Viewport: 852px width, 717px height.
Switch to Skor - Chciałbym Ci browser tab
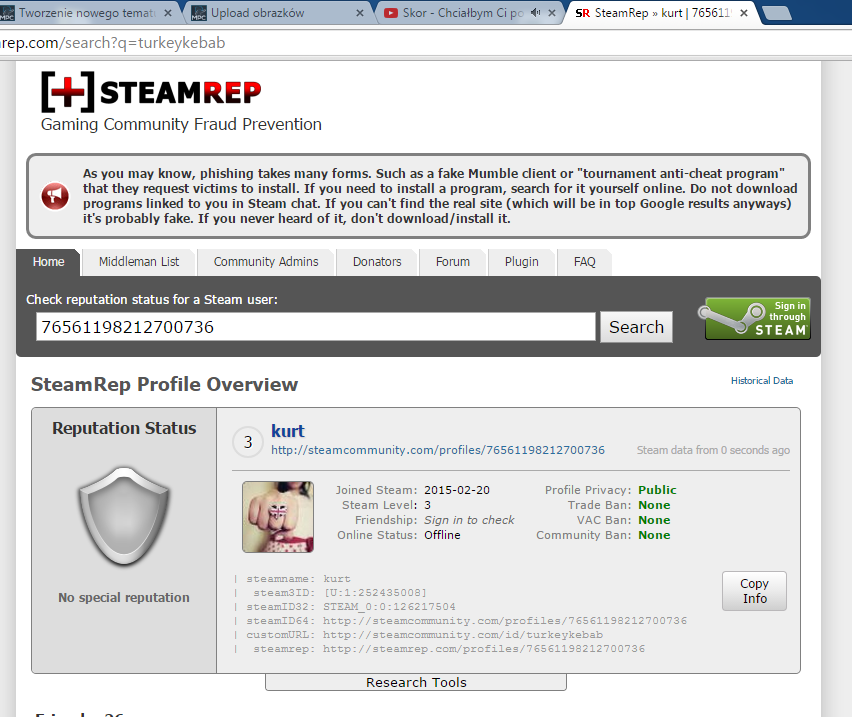(462, 13)
